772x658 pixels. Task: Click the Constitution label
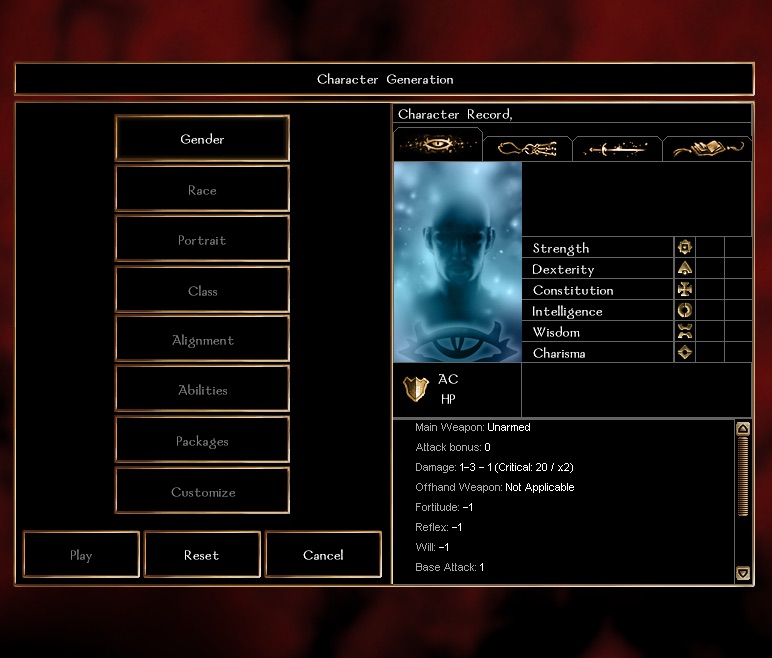coord(573,290)
